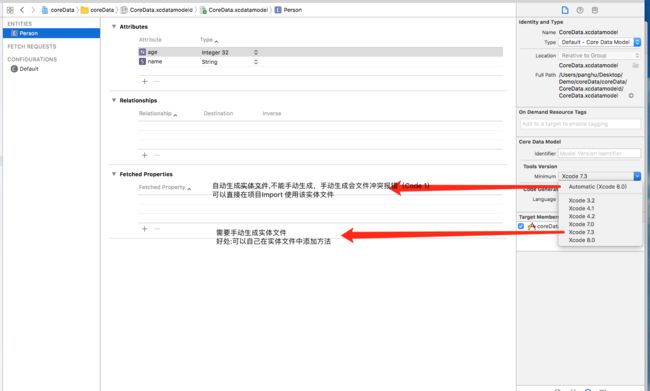The width and height of the screenshot is (650, 391).
Task: Sort attributes by the Type column
Action: [209, 40]
